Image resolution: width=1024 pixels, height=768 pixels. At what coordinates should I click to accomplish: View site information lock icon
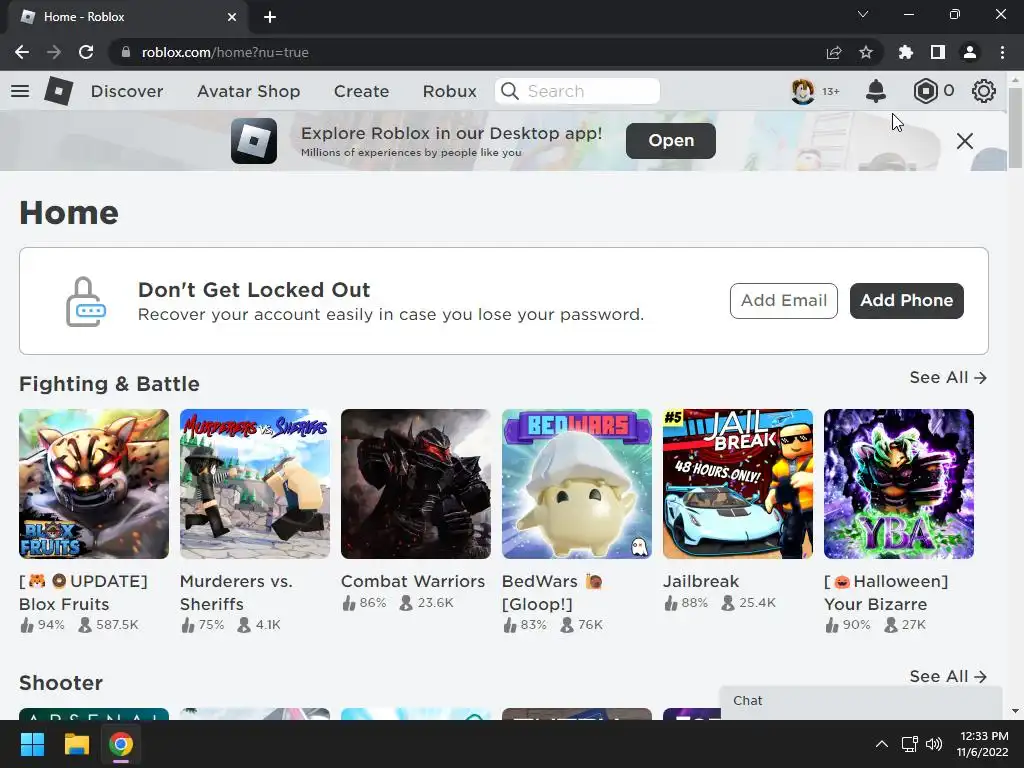click(126, 52)
